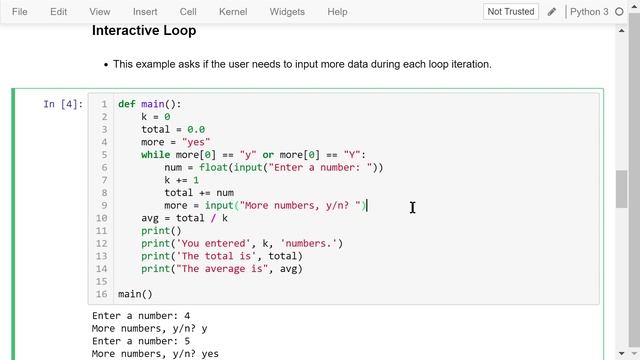The width and height of the screenshot is (640, 360).
Task: Click the pencil edit mode icon
Action: [x=551, y=12]
